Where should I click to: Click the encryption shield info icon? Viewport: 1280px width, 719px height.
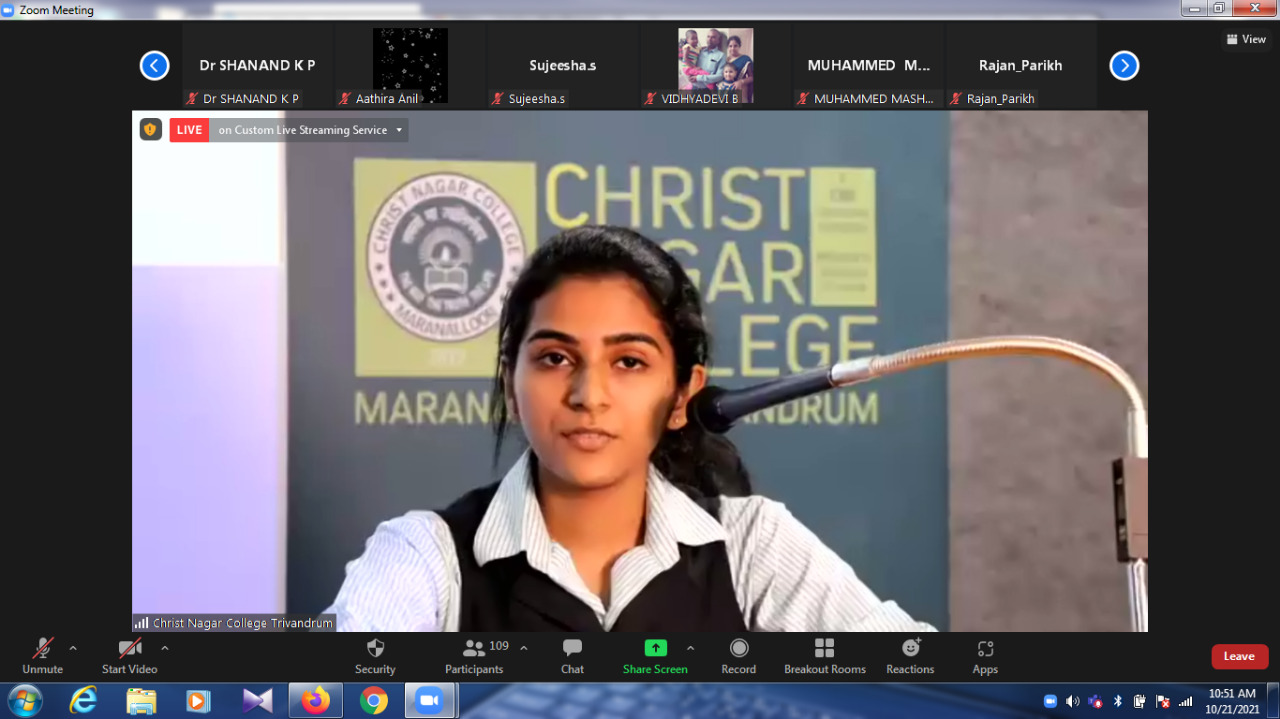[150, 130]
